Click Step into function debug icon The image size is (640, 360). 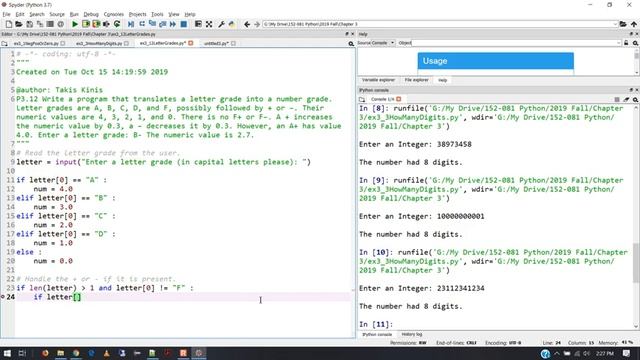pos(152,24)
